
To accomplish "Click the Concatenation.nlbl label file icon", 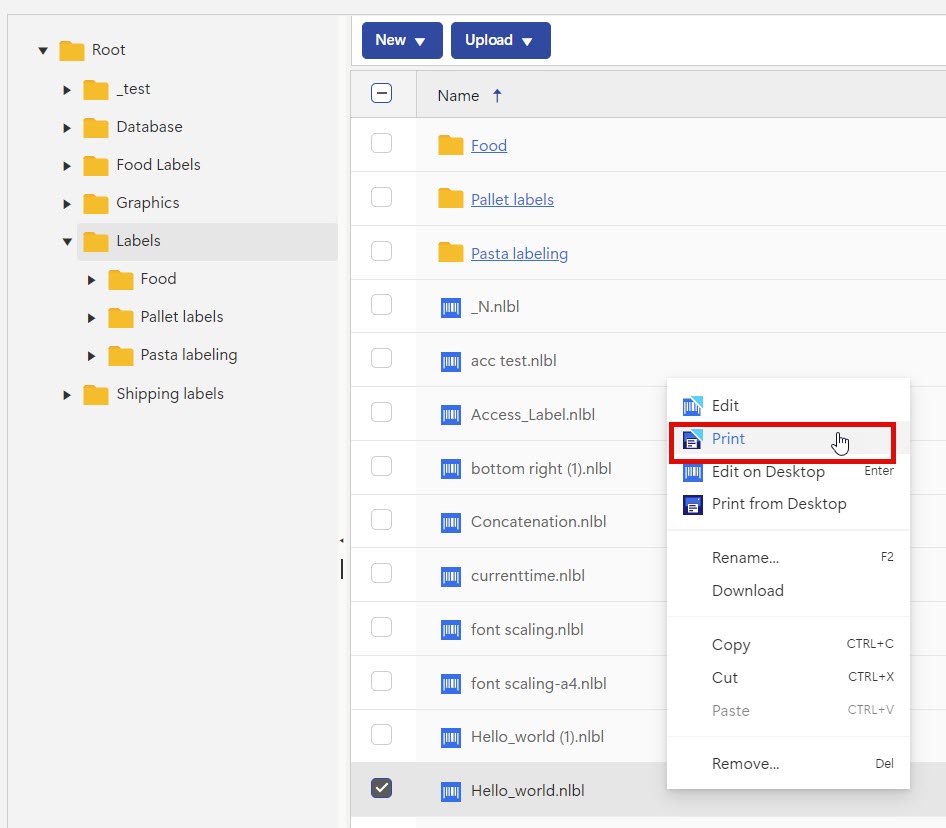I will [x=451, y=522].
